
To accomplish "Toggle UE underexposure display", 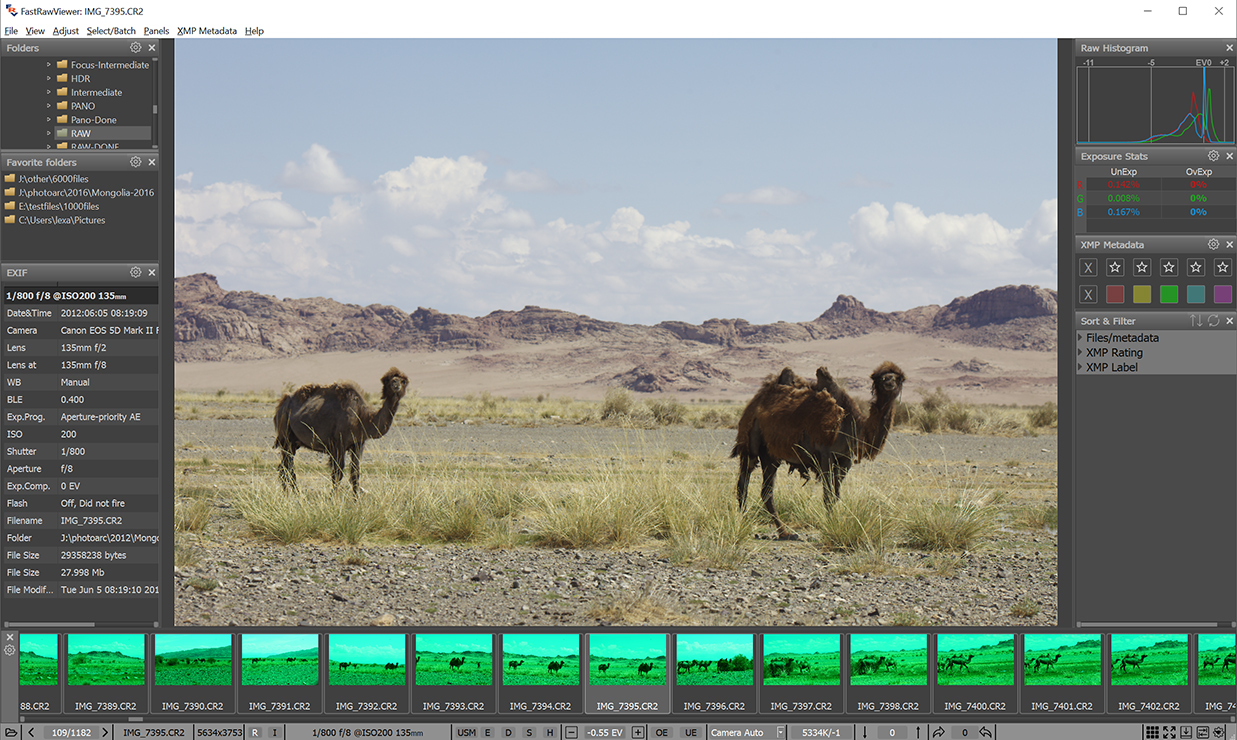I will tap(690, 732).
